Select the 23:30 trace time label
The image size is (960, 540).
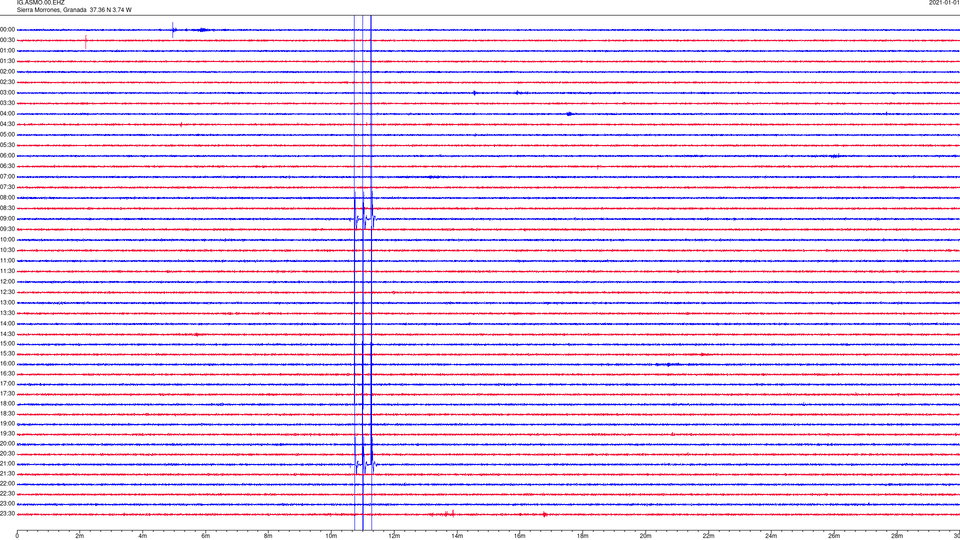tap(7, 514)
